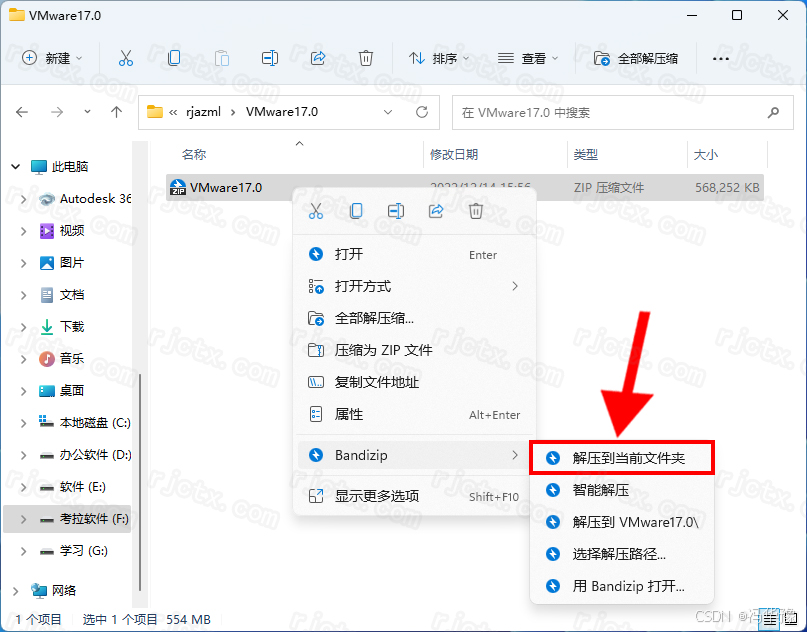Click the Paste icon in the top toolbar
807x632 pixels.
click(x=222, y=58)
